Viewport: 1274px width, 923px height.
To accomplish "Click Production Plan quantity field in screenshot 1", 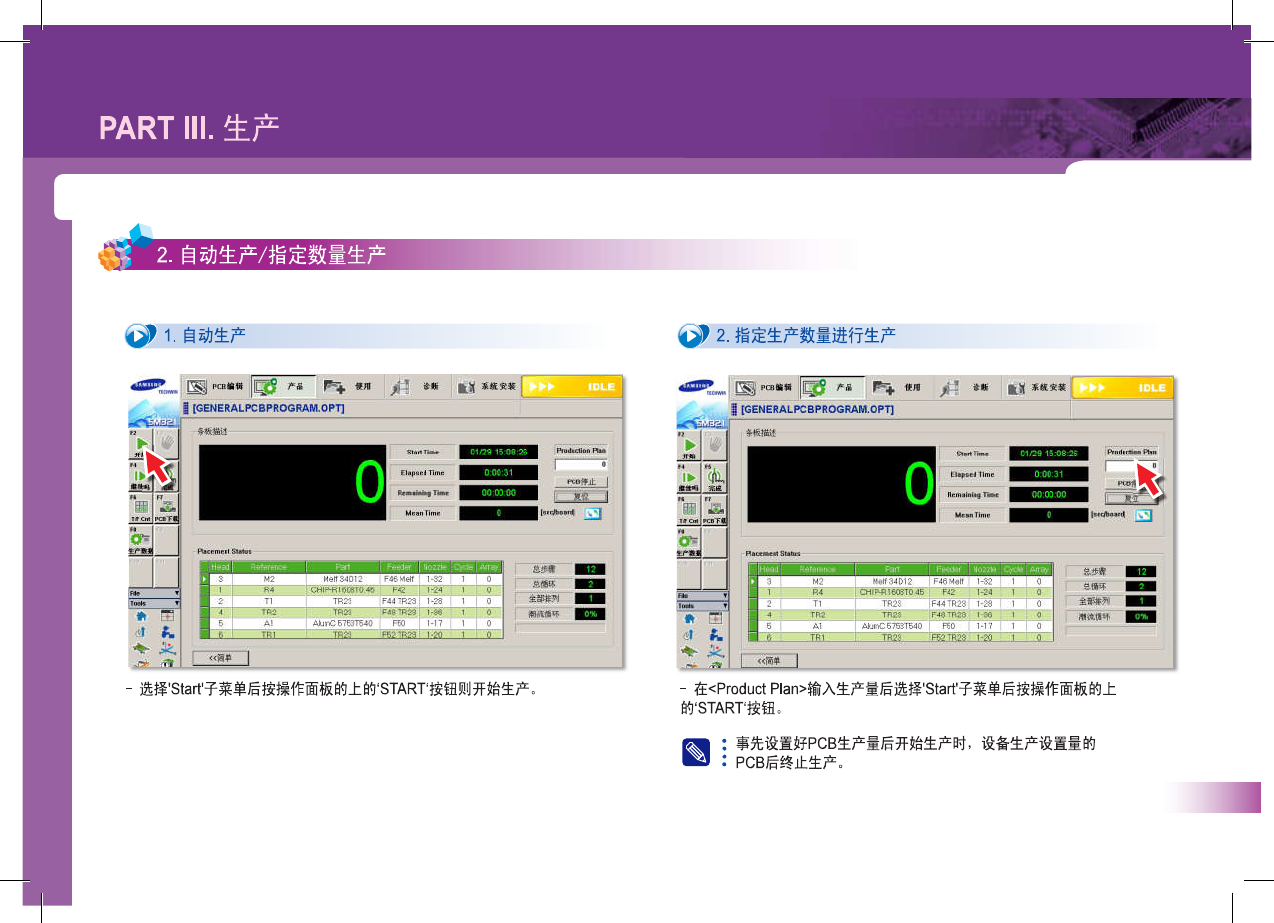I will pyautogui.click(x=581, y=464).
